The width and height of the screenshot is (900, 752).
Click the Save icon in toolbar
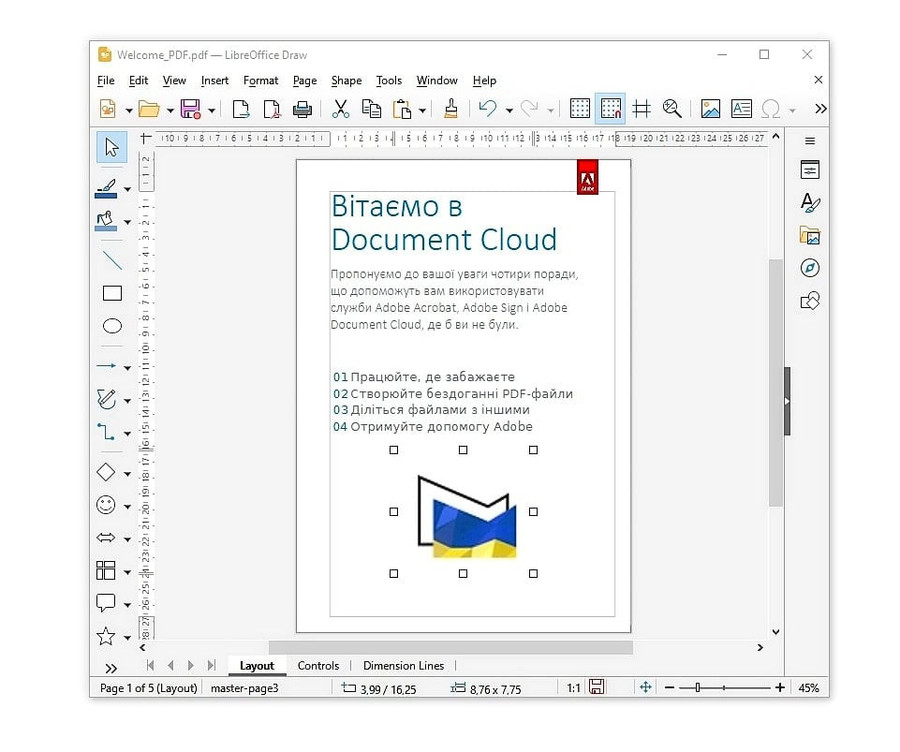(191, 108)
